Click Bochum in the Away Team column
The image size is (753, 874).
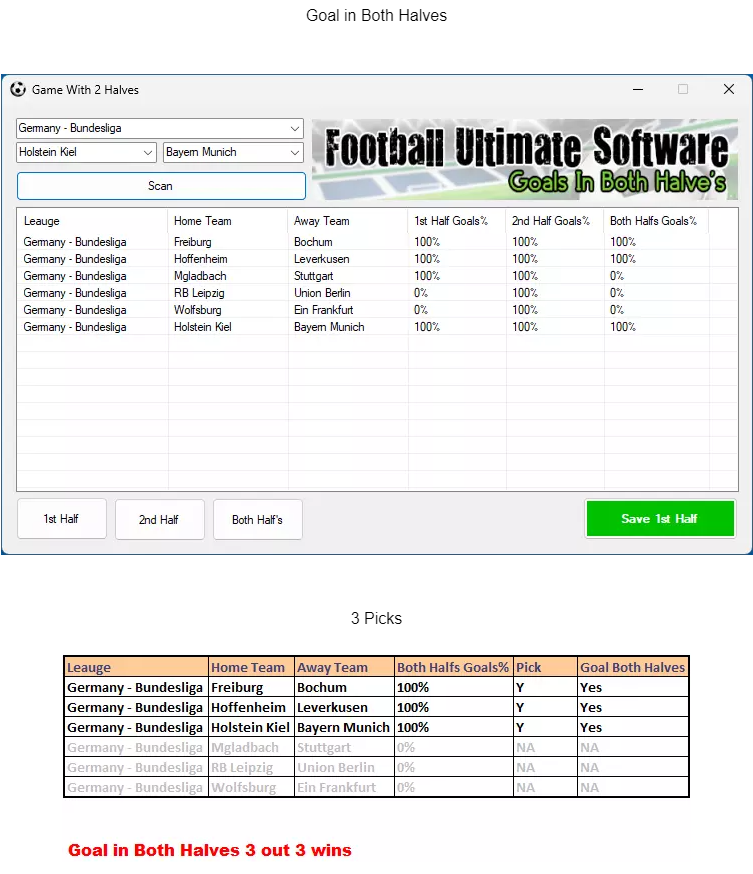click(x=313, y=242)
